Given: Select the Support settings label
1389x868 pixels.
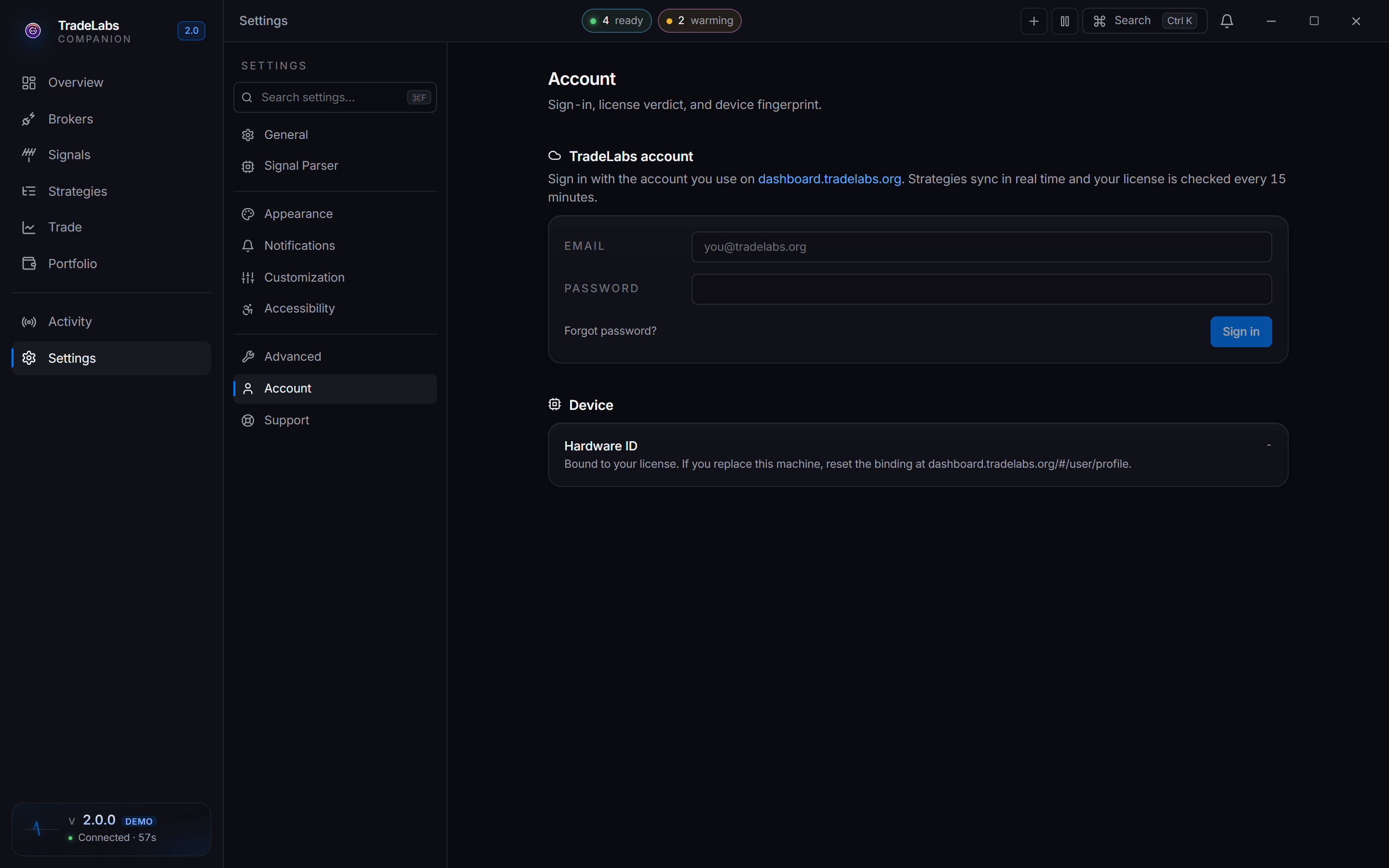Looking at the screenshot, I should (x=286, y=420).
